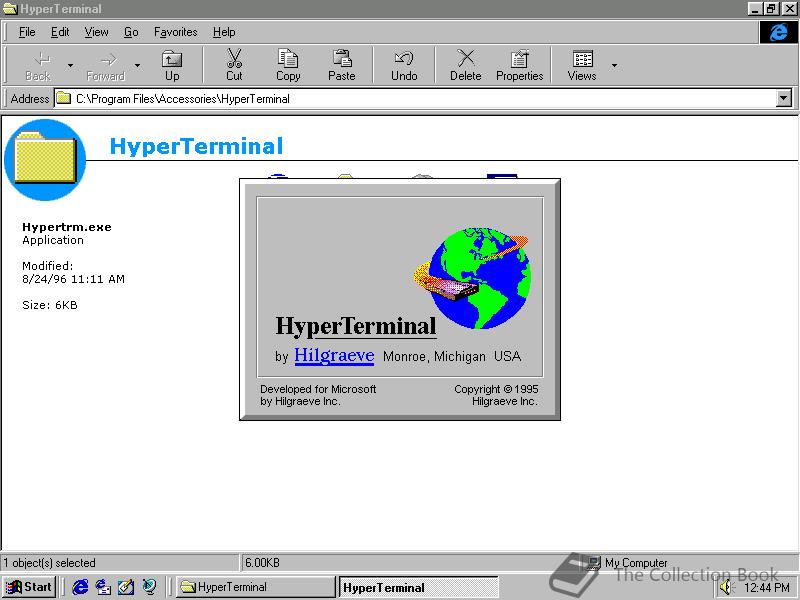Click the Undo toolbar icon

(404, 59)
